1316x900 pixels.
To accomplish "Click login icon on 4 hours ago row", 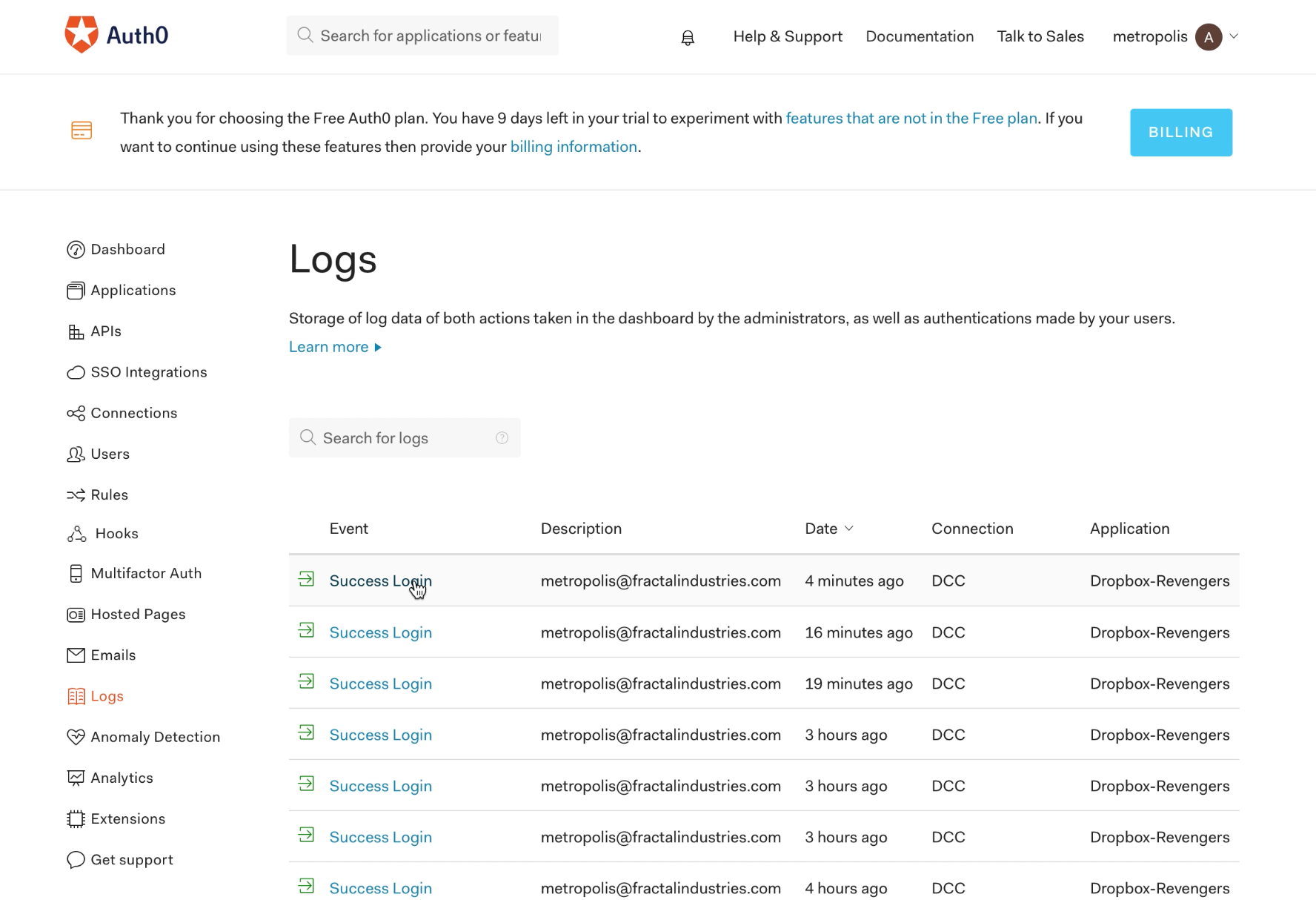I will pos(306,886).
